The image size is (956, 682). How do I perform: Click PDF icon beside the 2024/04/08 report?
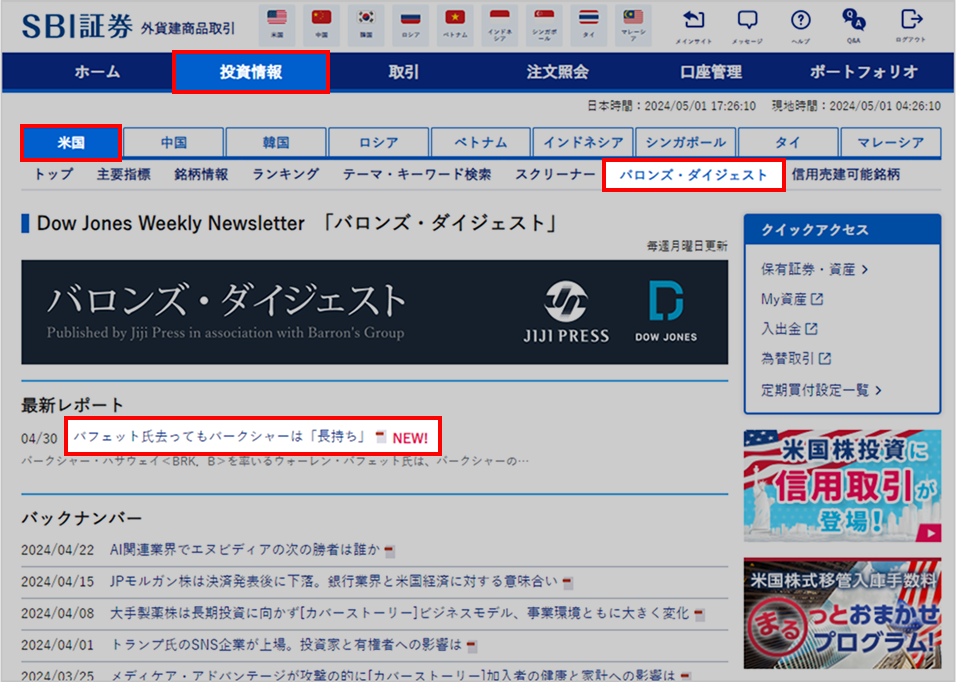tap(699, 615)
